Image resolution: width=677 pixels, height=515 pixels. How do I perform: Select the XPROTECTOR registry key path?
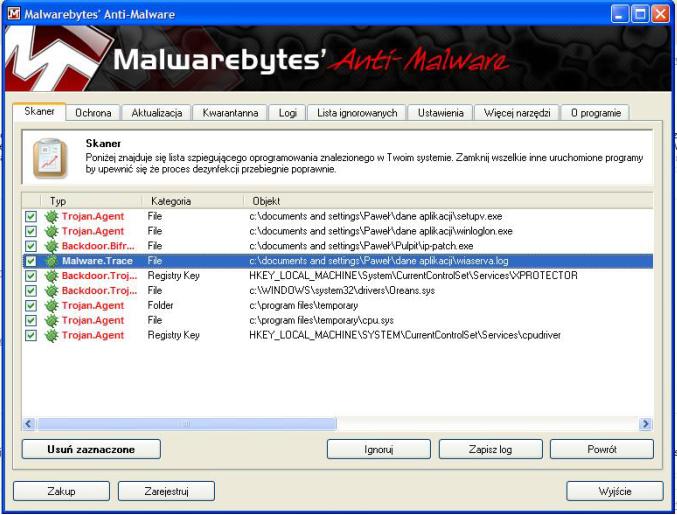(x=413, y=276)
